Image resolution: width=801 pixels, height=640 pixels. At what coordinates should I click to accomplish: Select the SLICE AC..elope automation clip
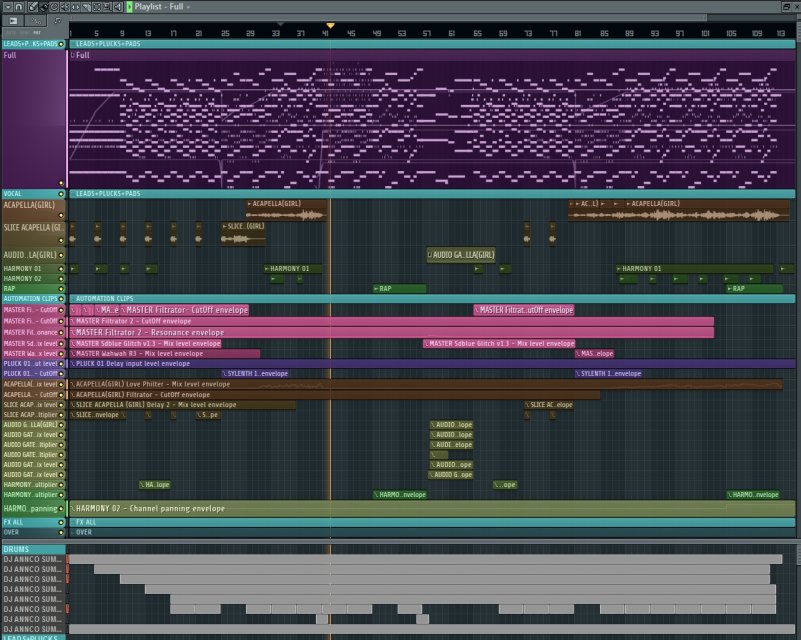(x=549, y=405)
